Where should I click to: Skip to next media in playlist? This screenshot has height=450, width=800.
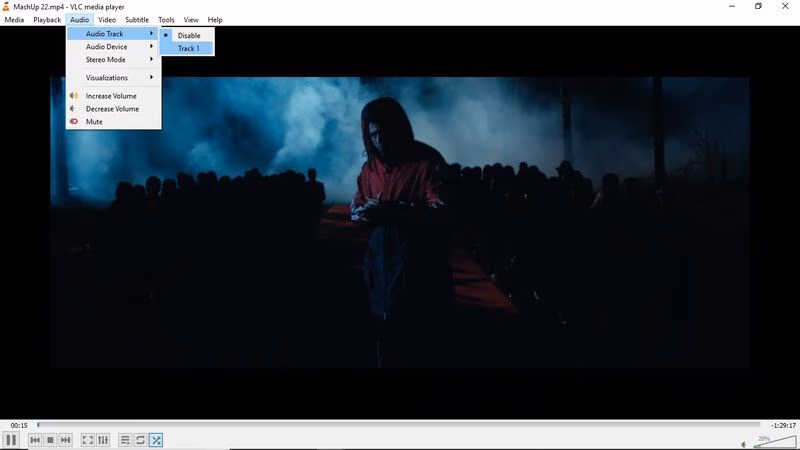click(65, 440)
